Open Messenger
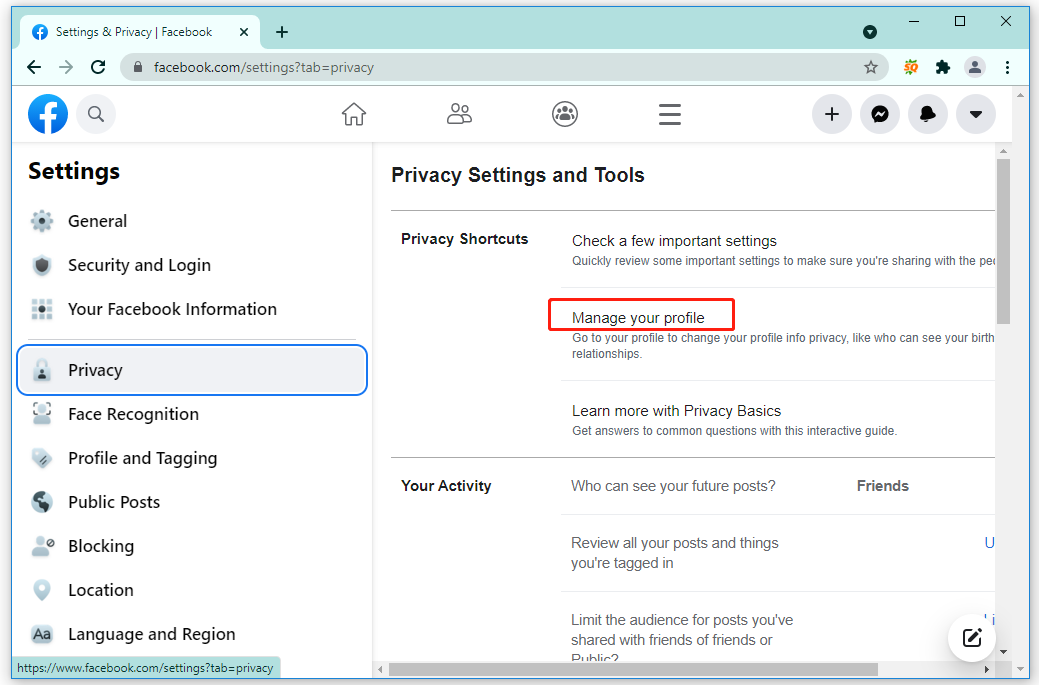Viewport: 1039px width, 685px height. (880, 115)
